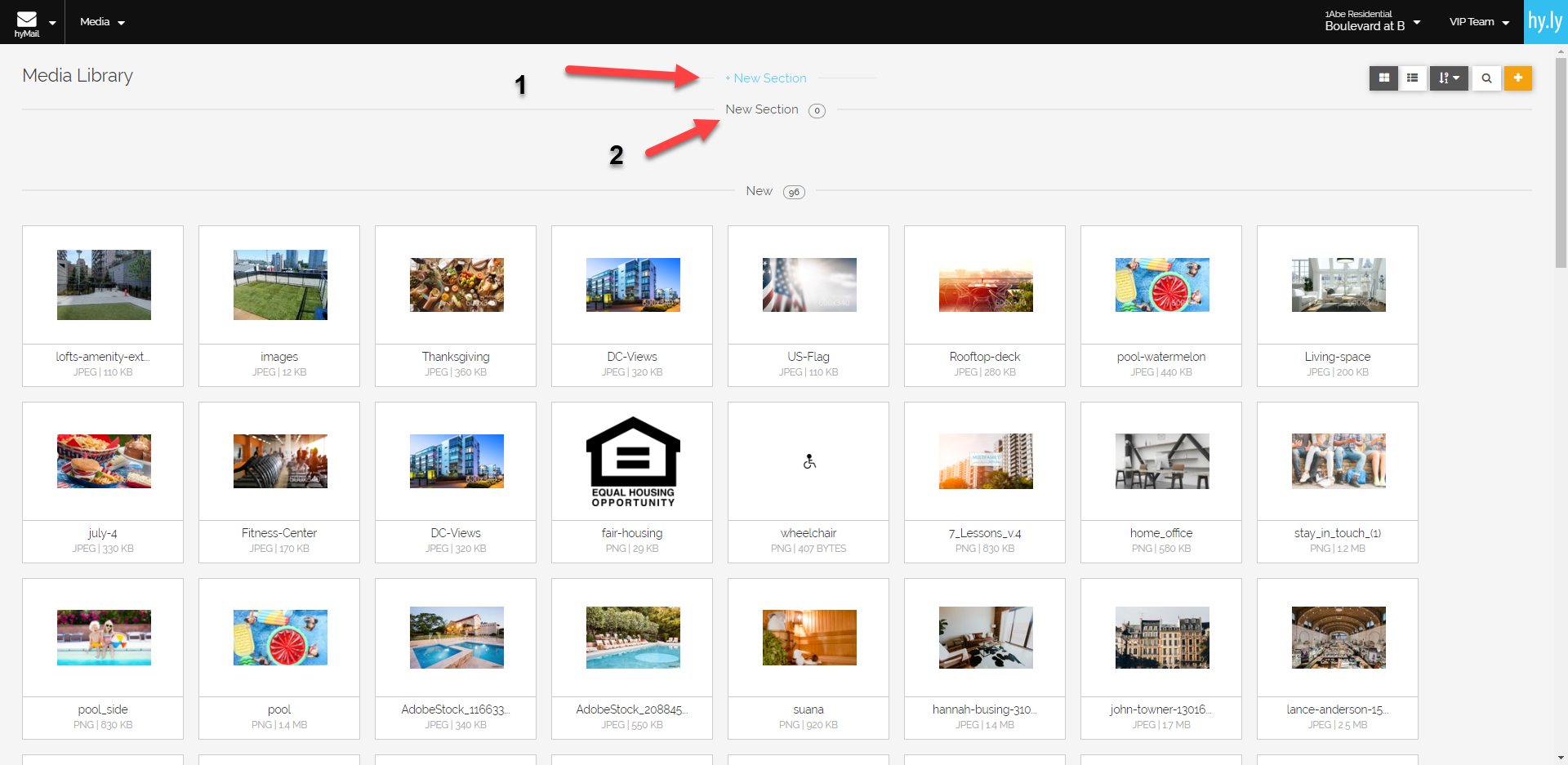Click the suana file name label
Screen dimensions: 1568x765
click(x=808, y=709)
